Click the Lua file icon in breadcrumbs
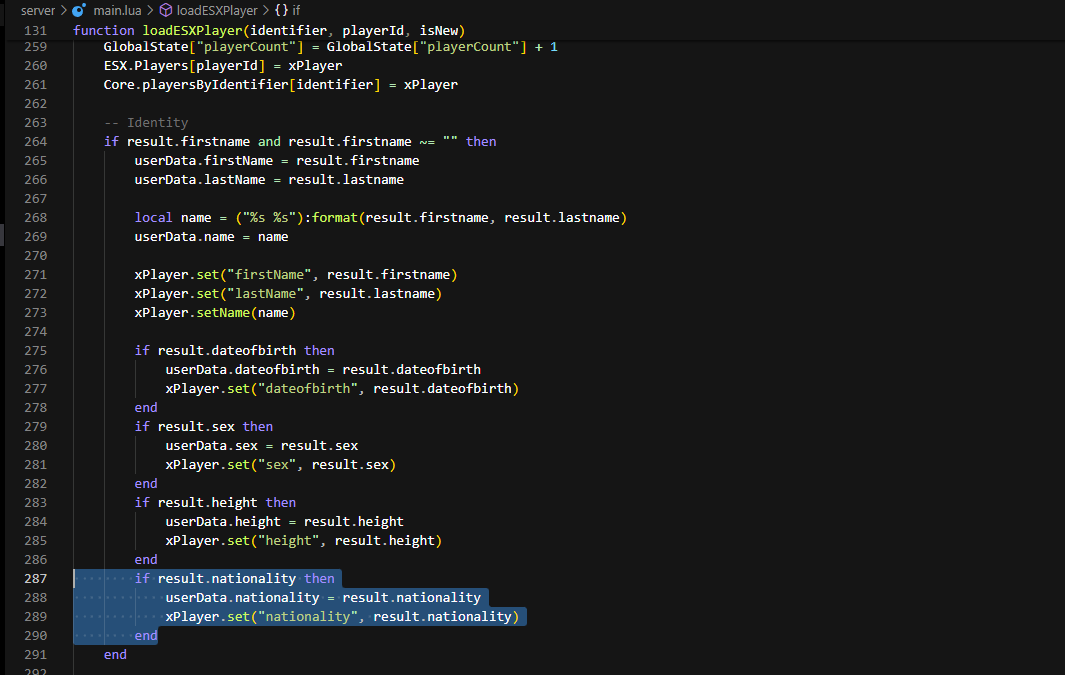 click(x=79, y=10)
